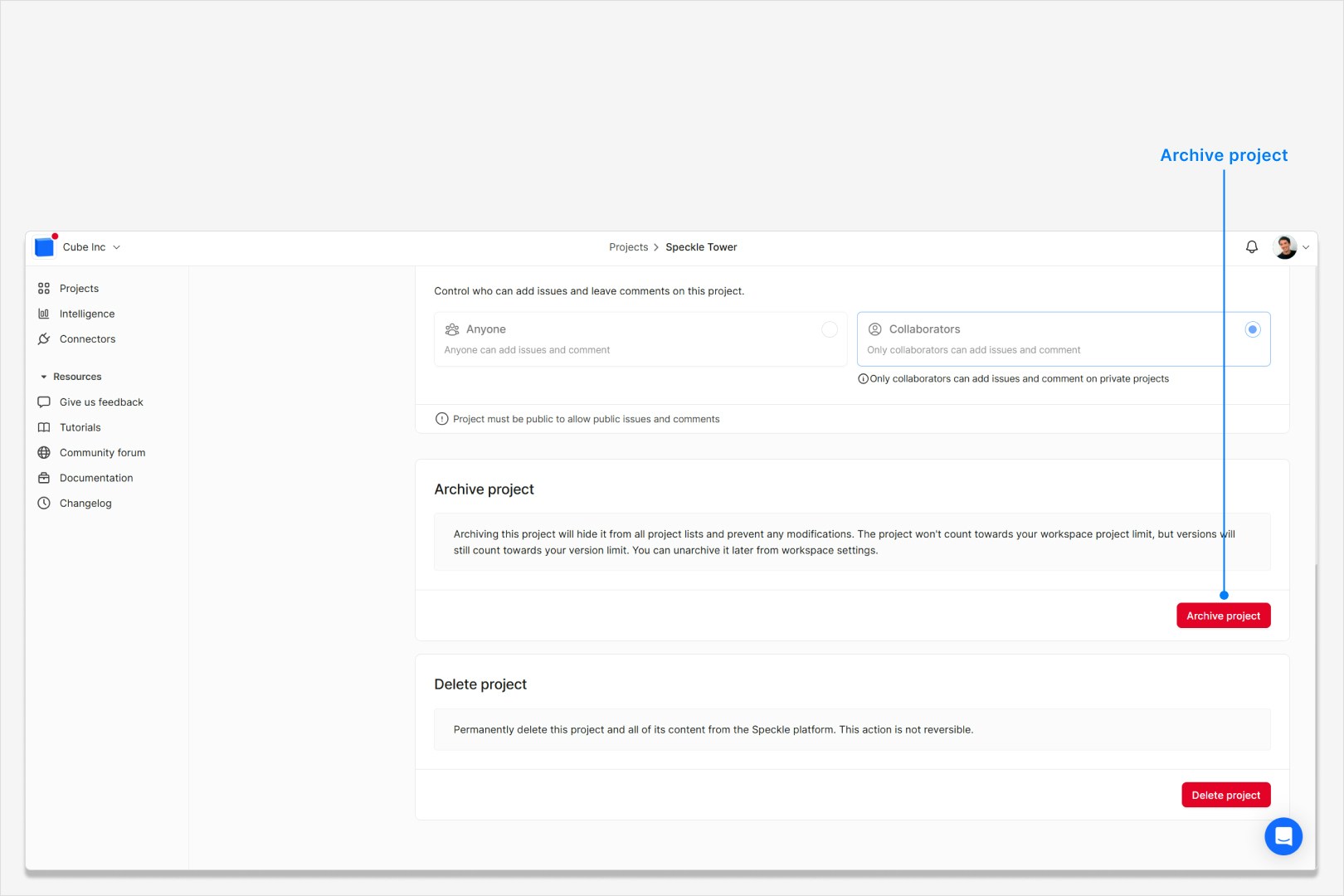Select the Collaborators radio button
The image size is (1344, 896).
pos(1252,329)
